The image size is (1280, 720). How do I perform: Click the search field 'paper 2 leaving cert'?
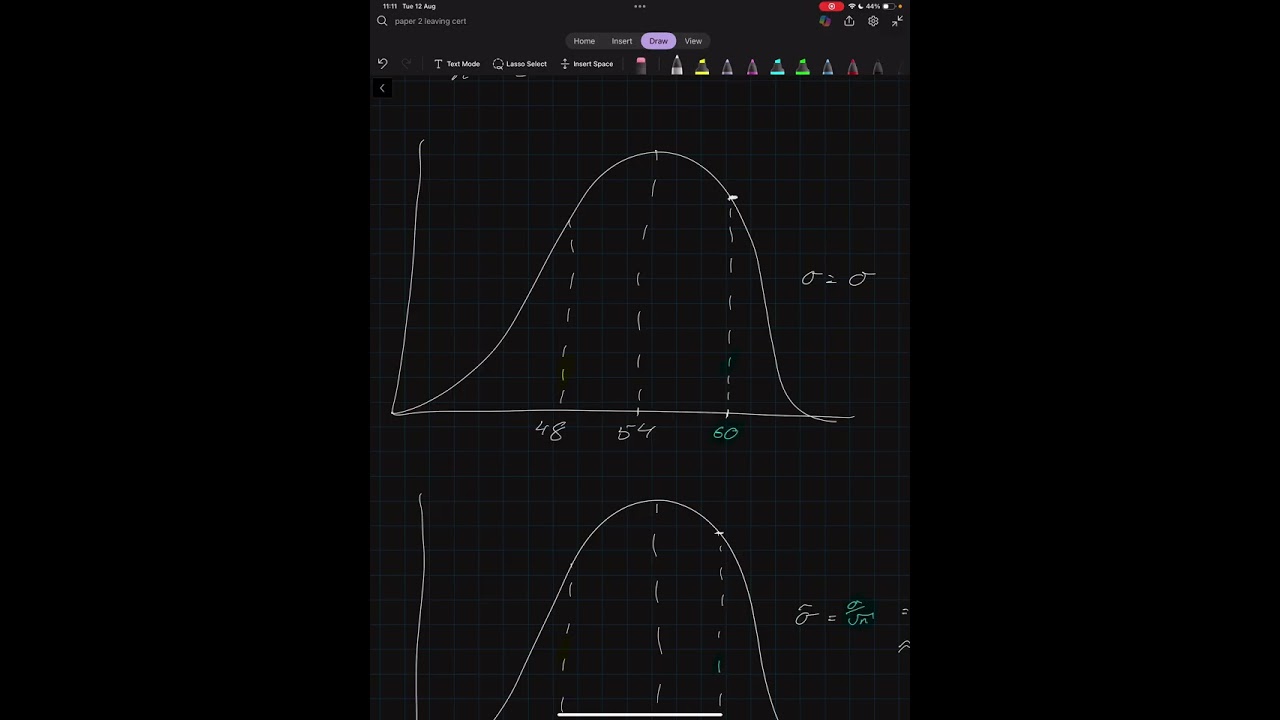pyautogui.click(x=430, y=21)
